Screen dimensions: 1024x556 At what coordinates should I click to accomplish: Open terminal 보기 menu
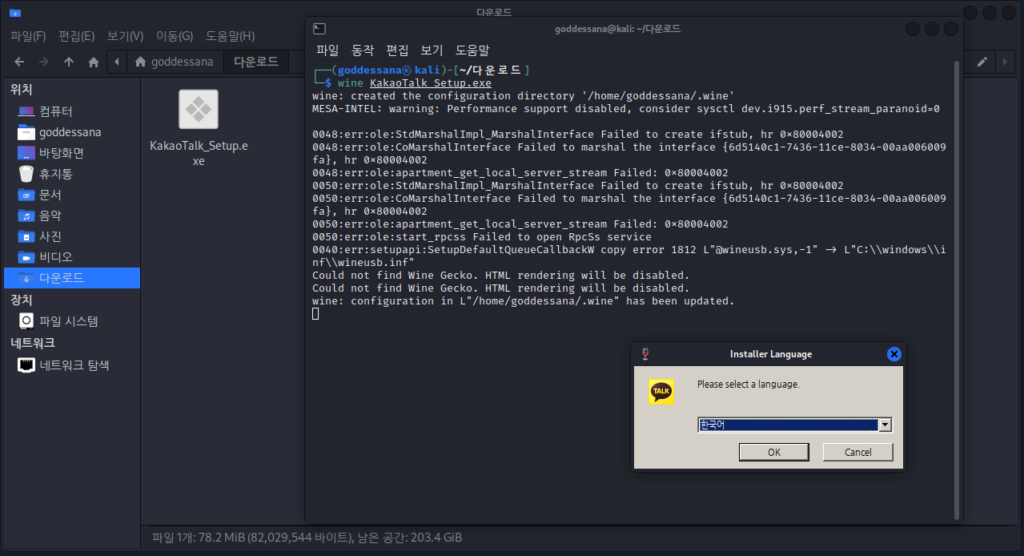(x=432, y=50)
